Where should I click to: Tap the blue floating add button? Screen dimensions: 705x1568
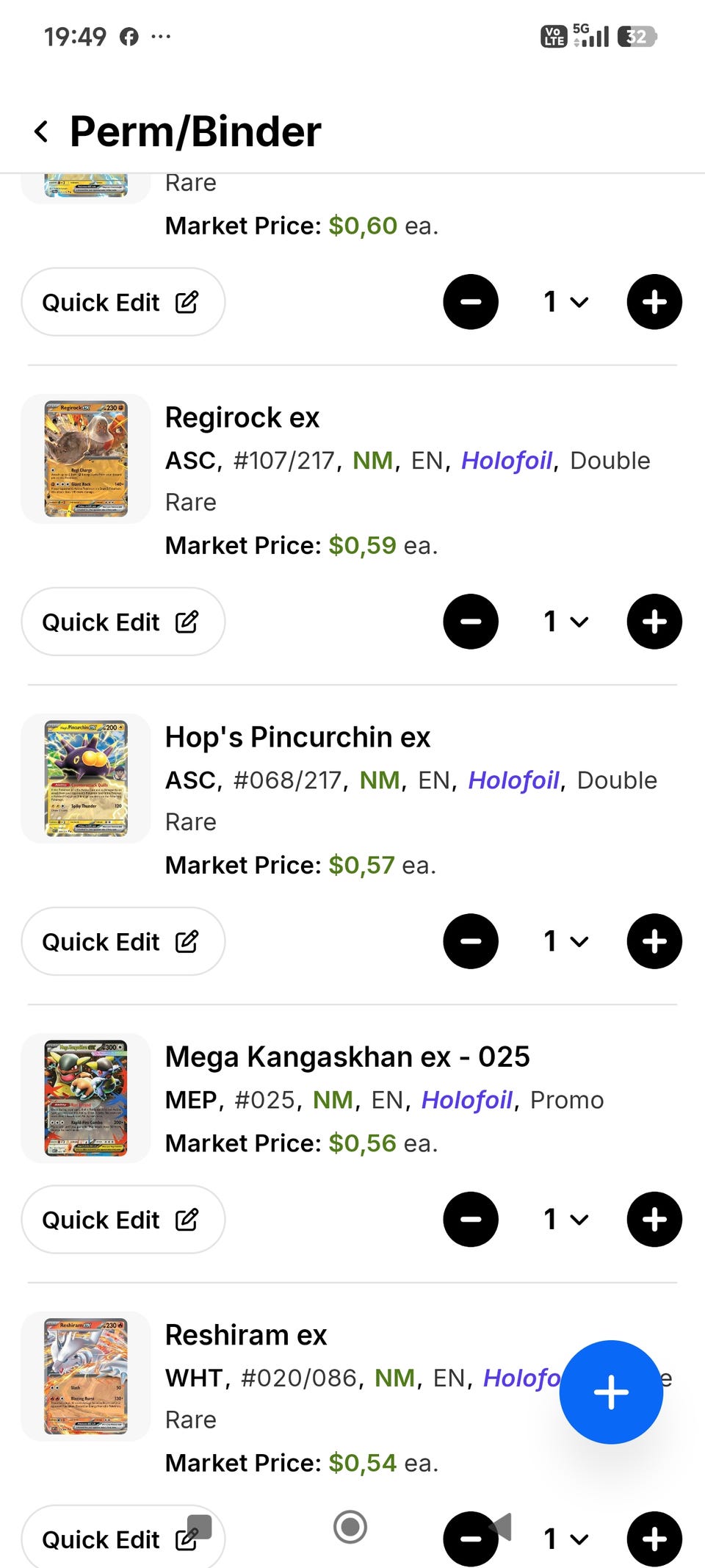click(610, 1392)
